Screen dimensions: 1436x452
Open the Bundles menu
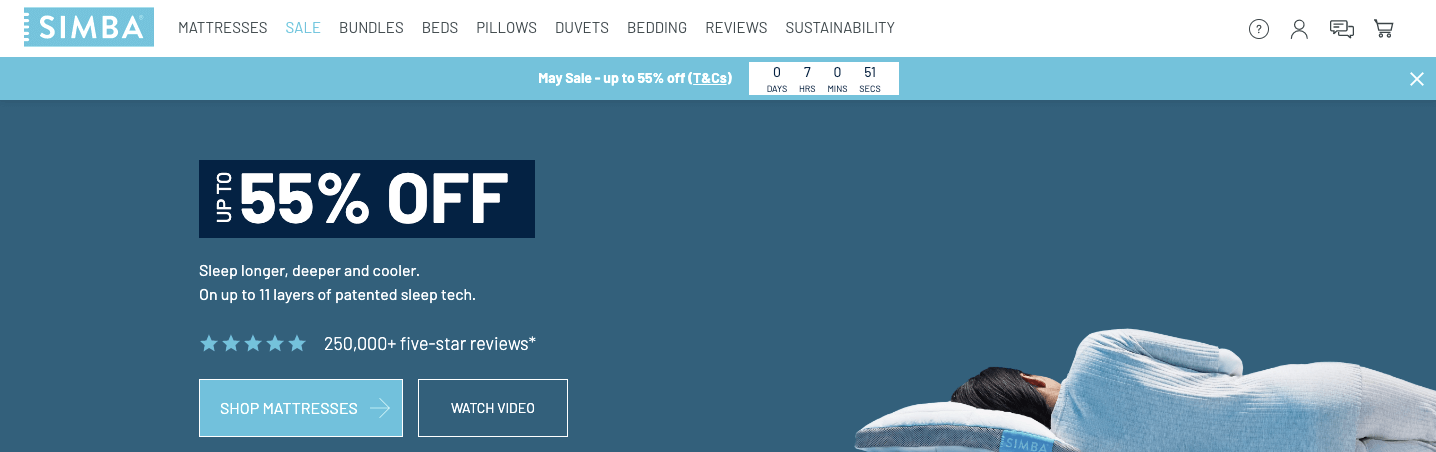371,28
